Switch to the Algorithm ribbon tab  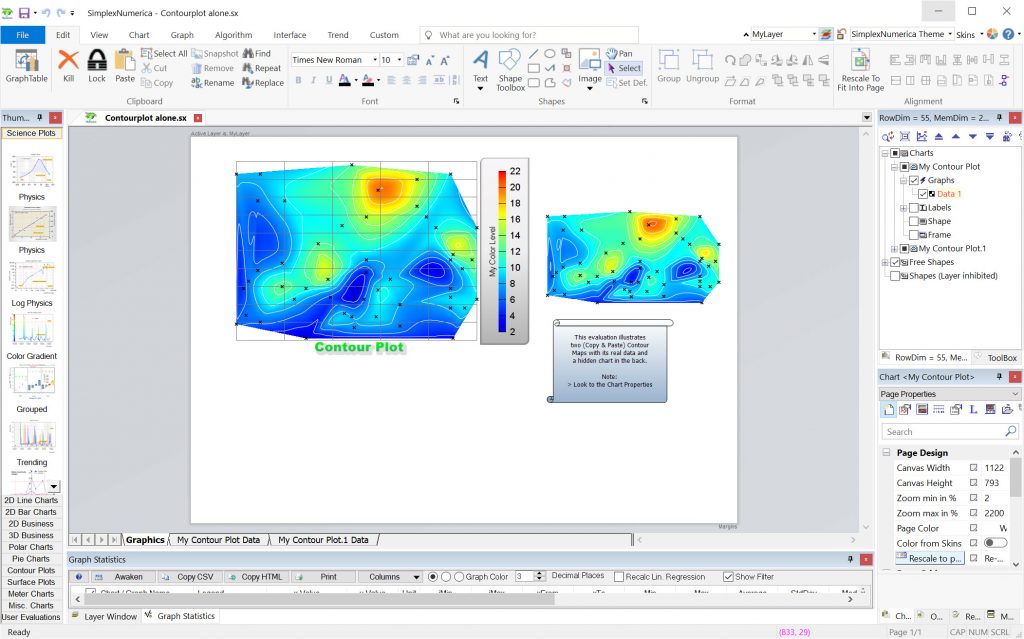coord(233,35)
